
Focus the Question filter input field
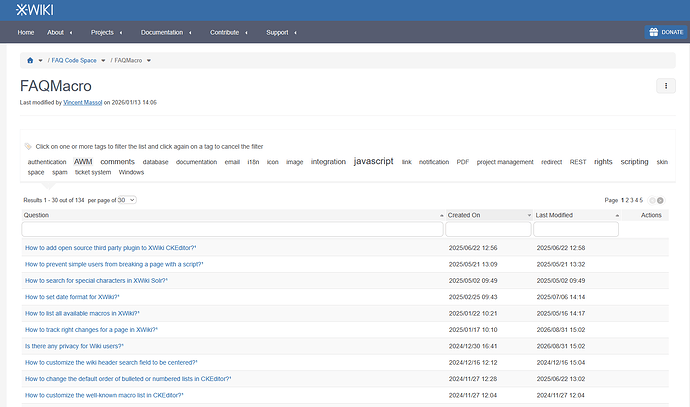click(x=232, y=229)
